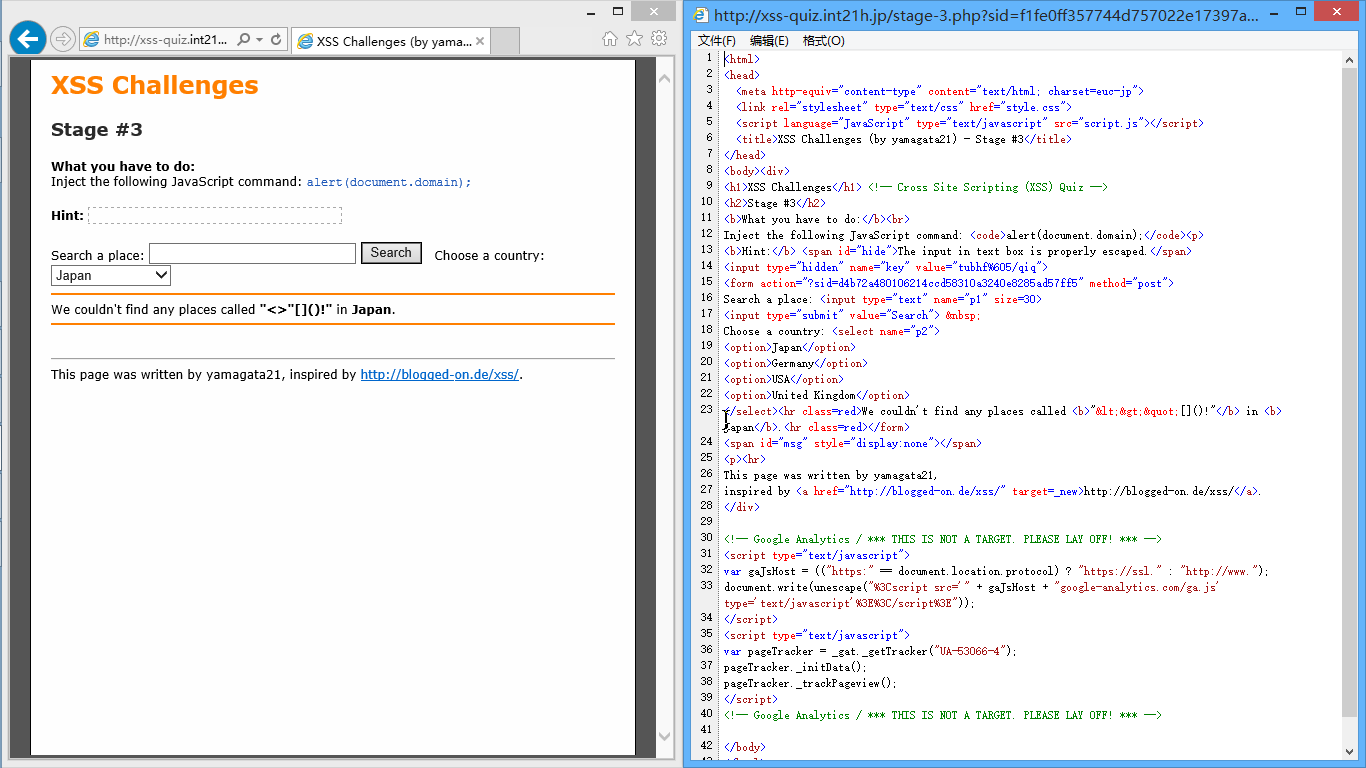Open Favorites with the star icon
The height and width of the screenshot is (768, 1366).
tap(634, 39)
